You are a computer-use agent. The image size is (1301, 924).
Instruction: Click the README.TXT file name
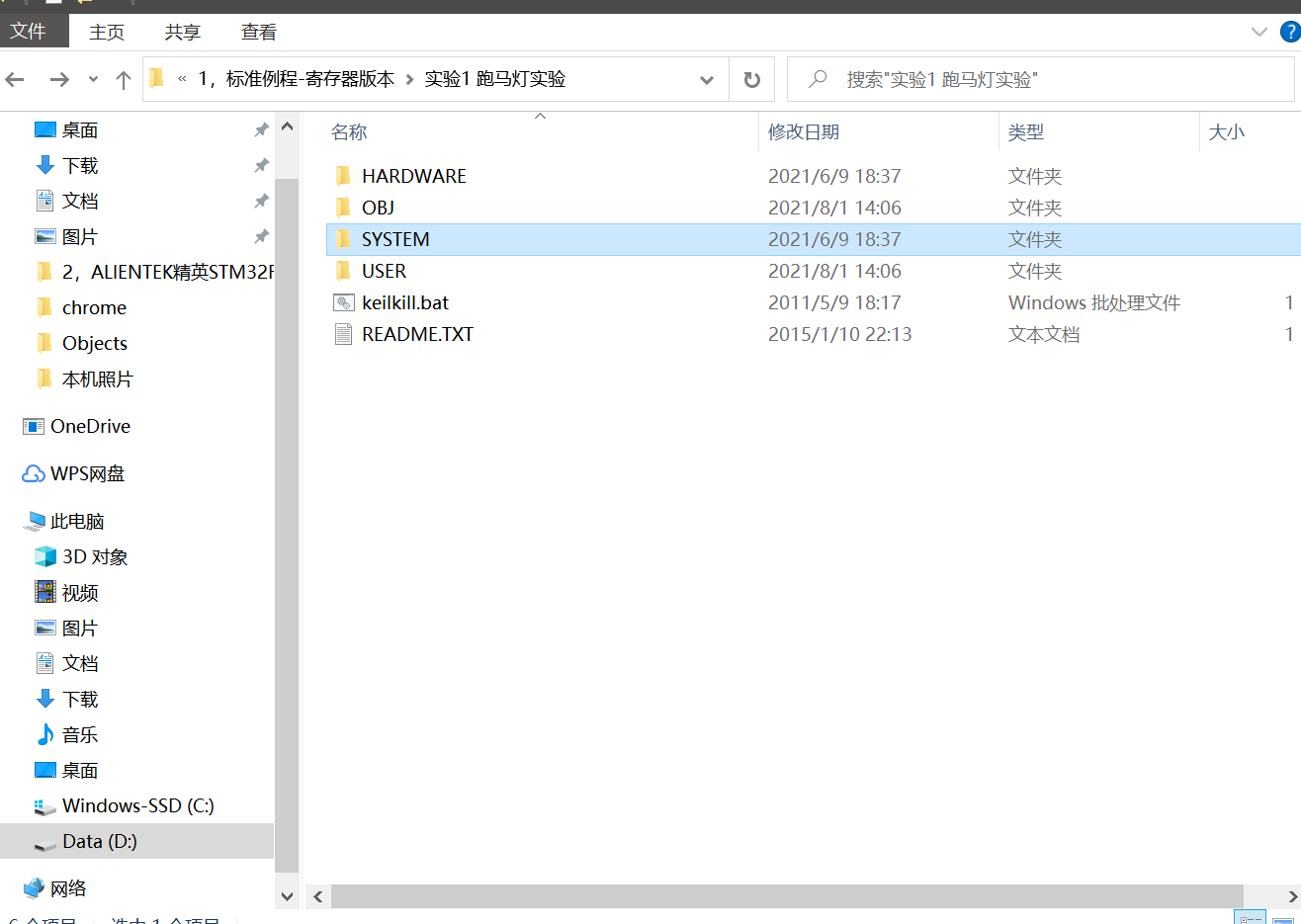point(418,334)
